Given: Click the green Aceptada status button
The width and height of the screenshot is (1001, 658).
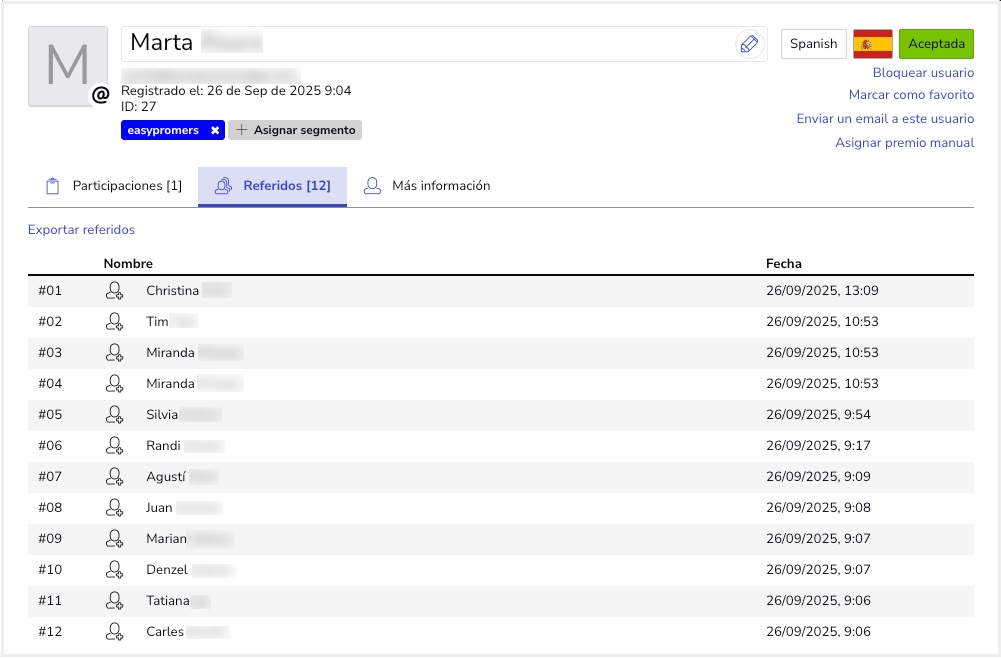Looking at the screenshot, I should pyautogui.click(x=936, y=44).
